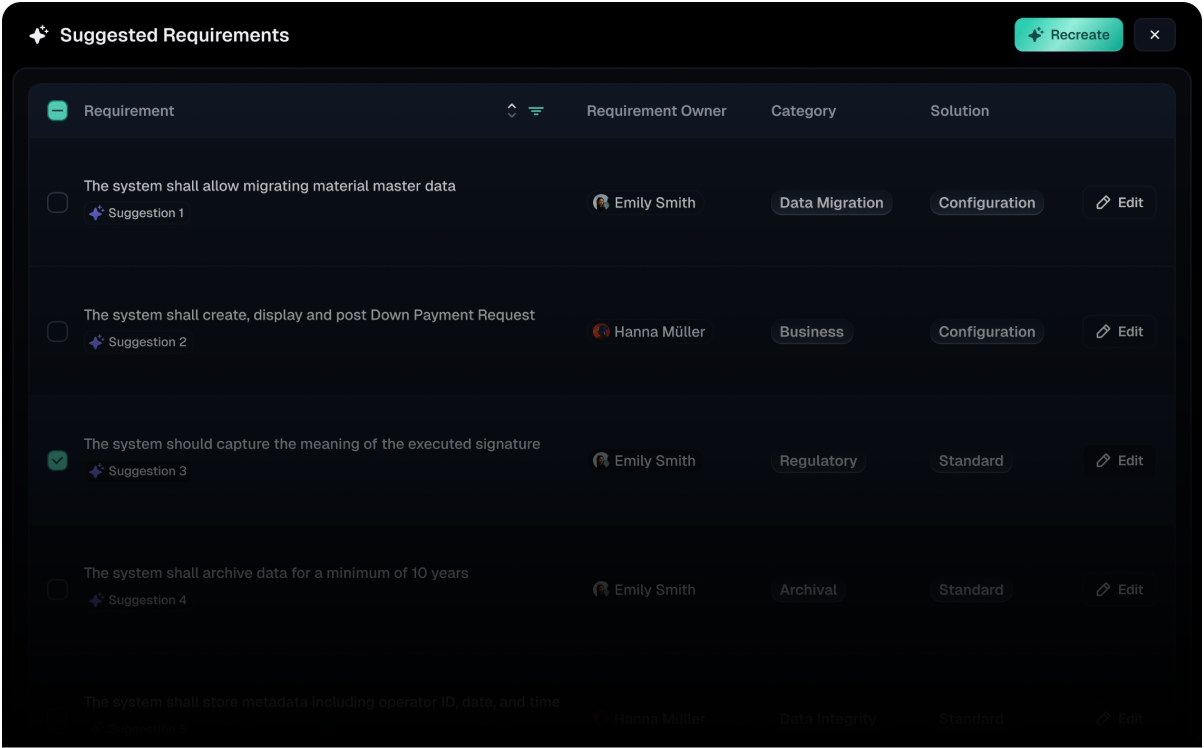Click the sort arrows in Requirement header
This screenshot has height=748, width=1204.
click(512, 111)
